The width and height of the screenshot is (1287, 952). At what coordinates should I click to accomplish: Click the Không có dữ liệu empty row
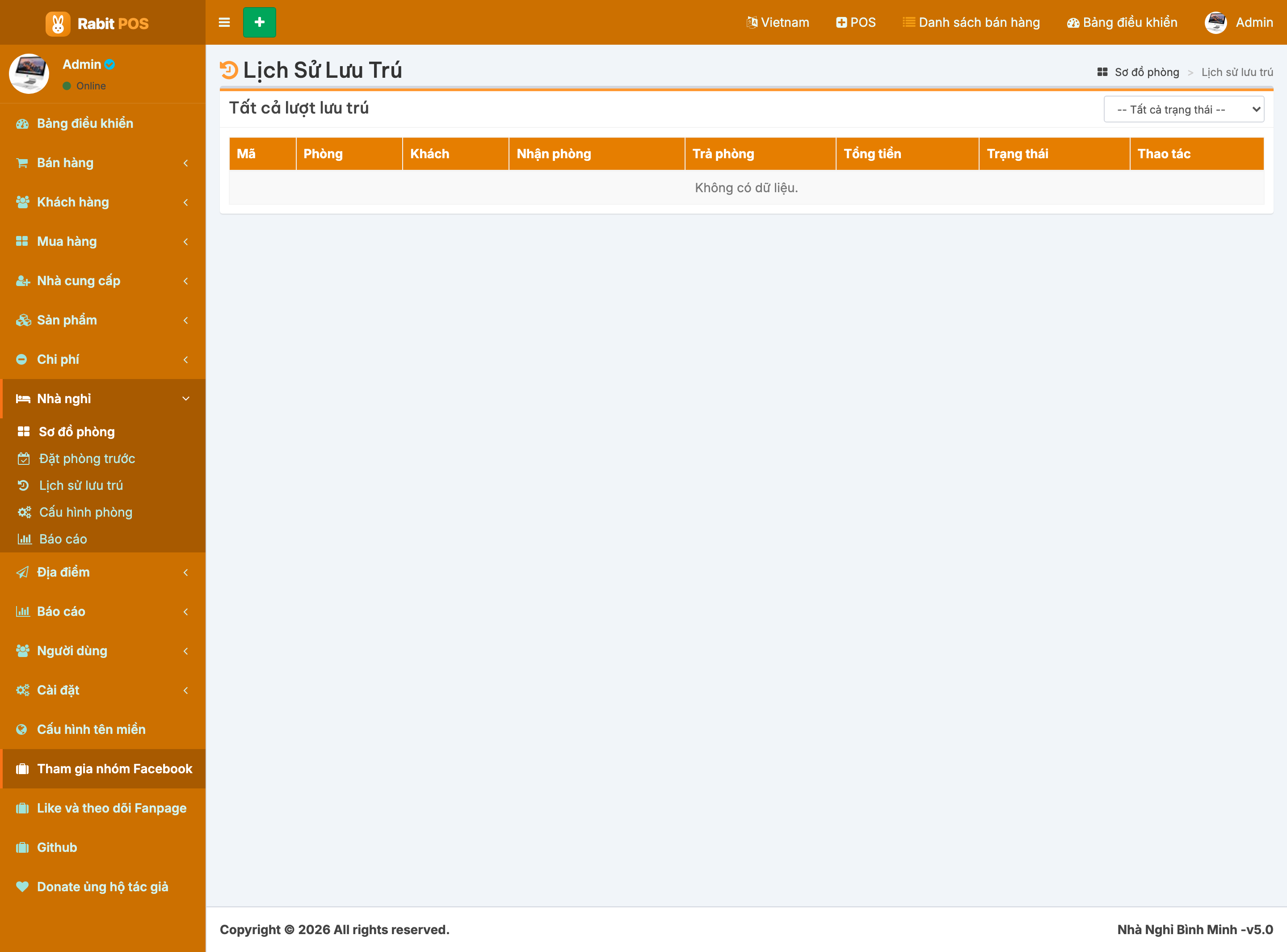(x=747, y=188)
